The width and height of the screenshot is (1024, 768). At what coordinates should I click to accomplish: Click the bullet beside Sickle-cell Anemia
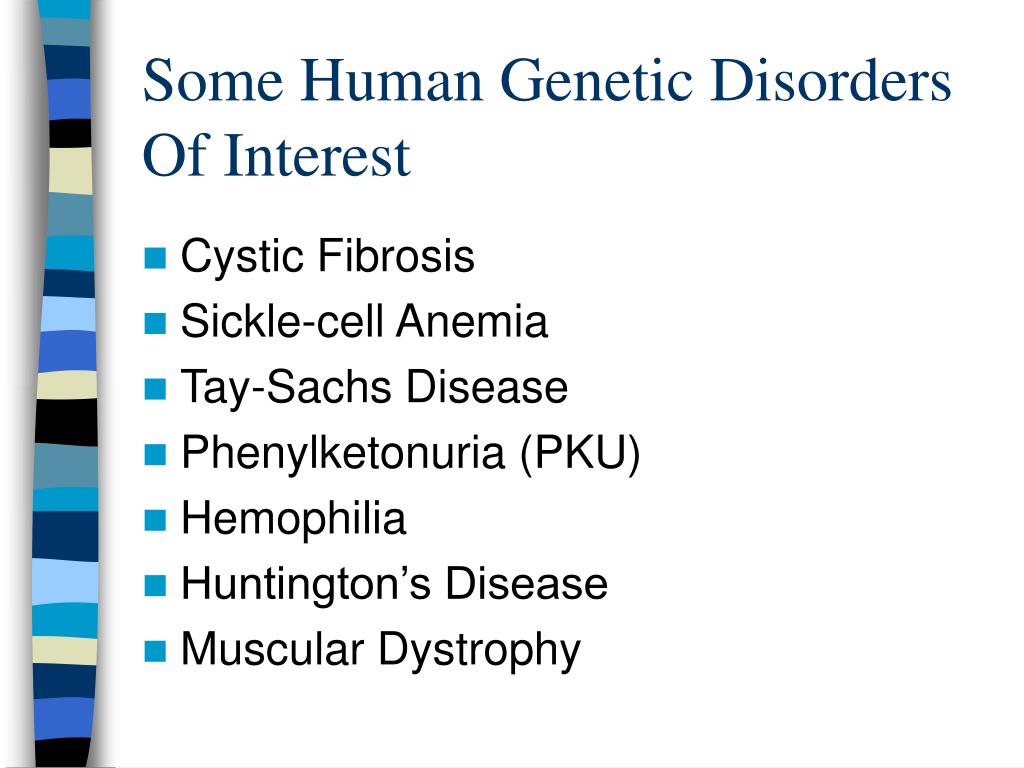155,323
